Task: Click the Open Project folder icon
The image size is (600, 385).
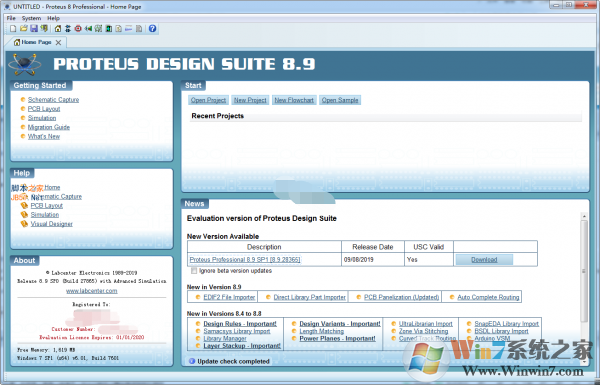Action: 23,29
